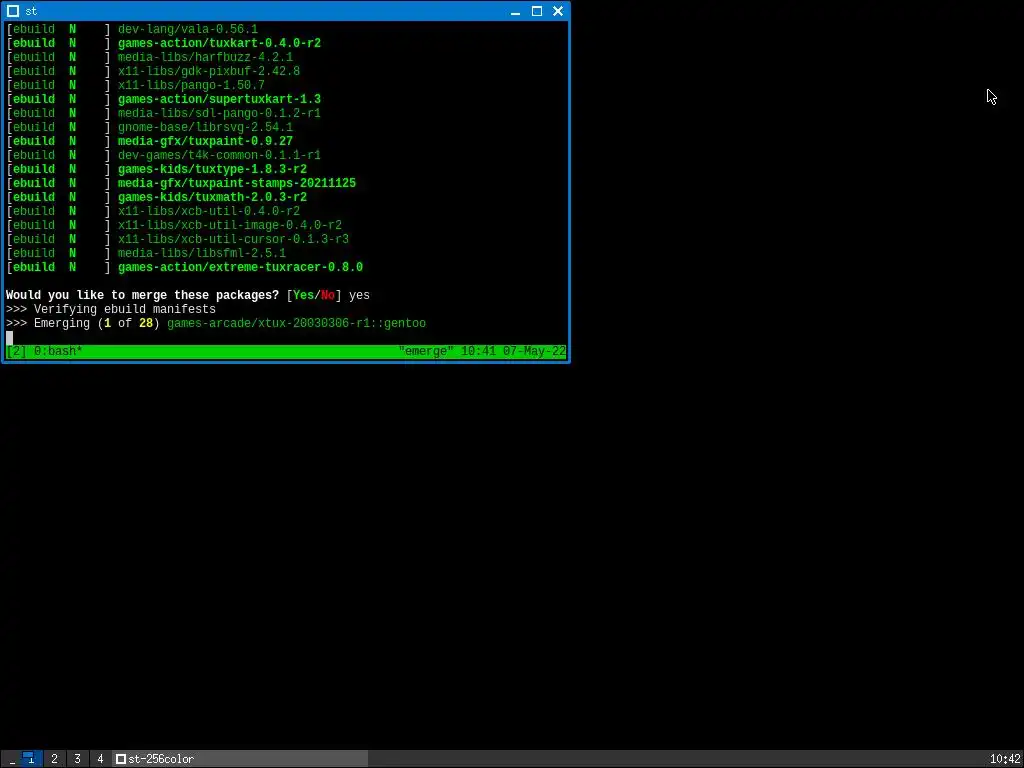Click the underscore button at taskbar left edge
Screen dimensions: 1024x768
[x=12, y=758]
